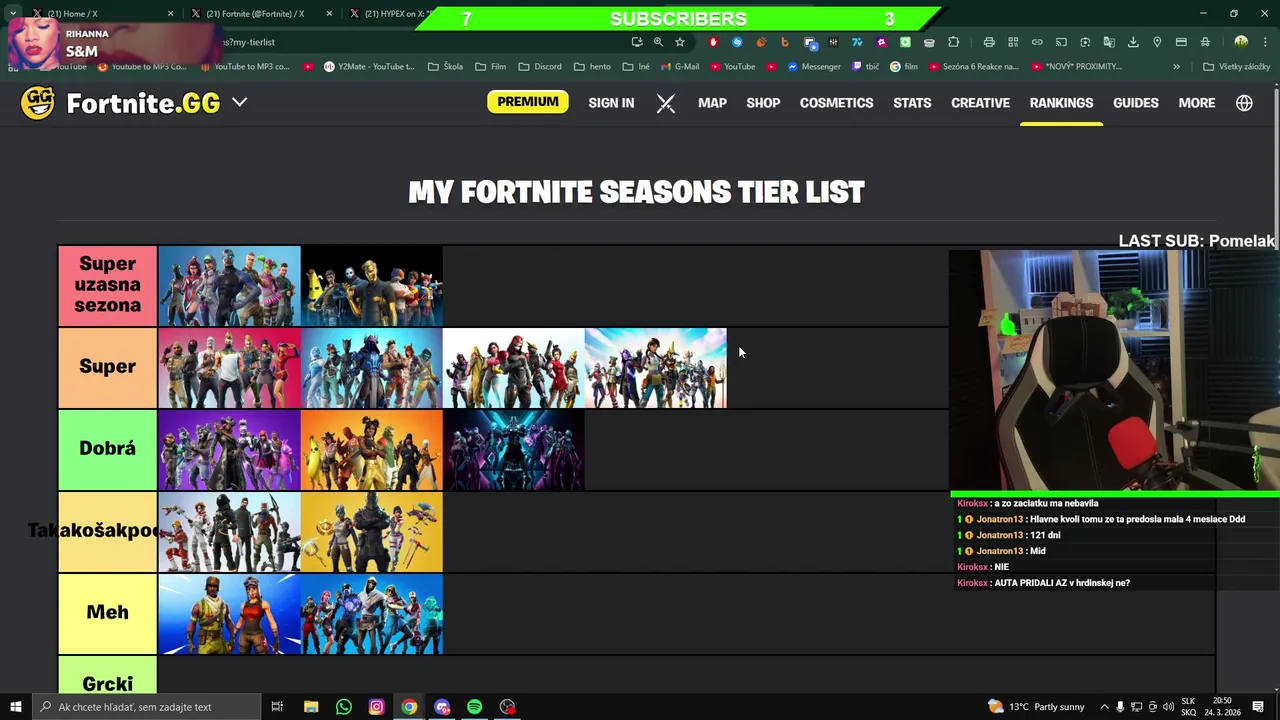The image size is (1280, 720).
Task: Open the GUIDES menu item
Action: click(x=1136, y=103)
